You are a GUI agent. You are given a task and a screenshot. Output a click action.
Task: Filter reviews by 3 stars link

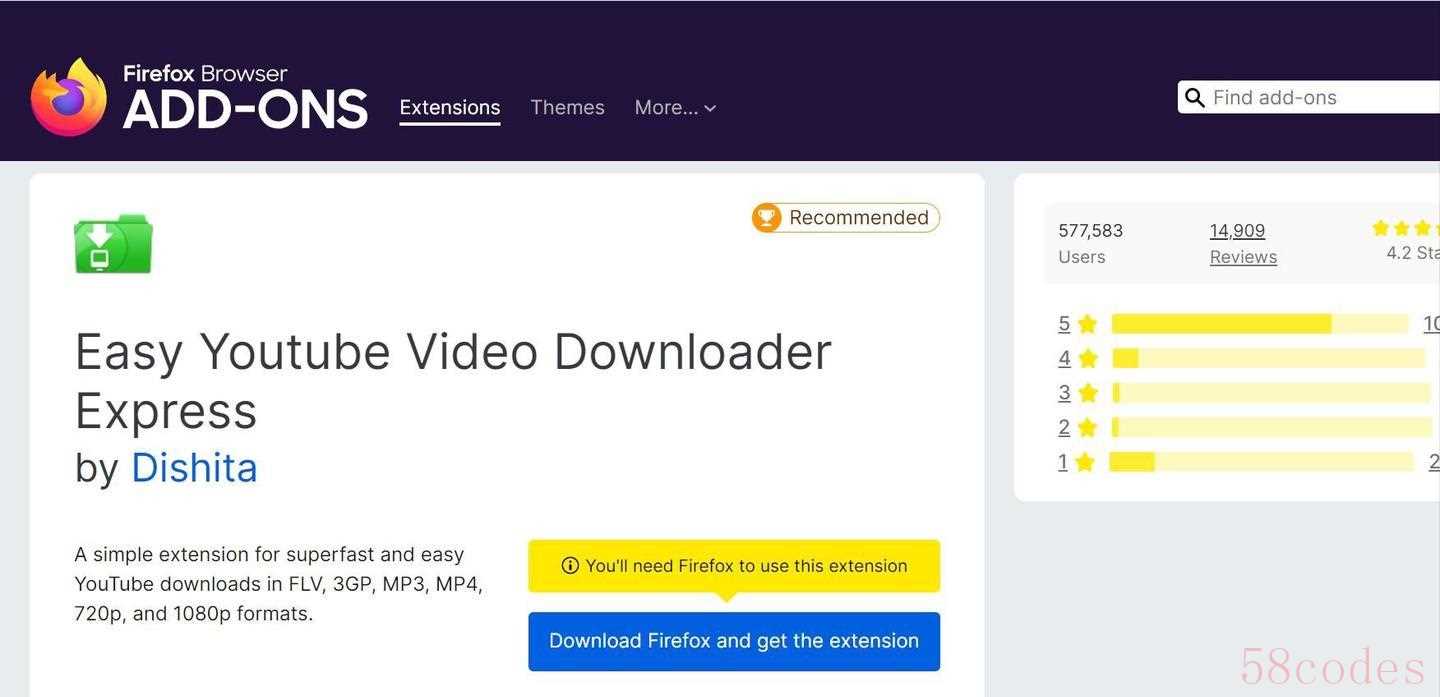(x=1064, y=393)
